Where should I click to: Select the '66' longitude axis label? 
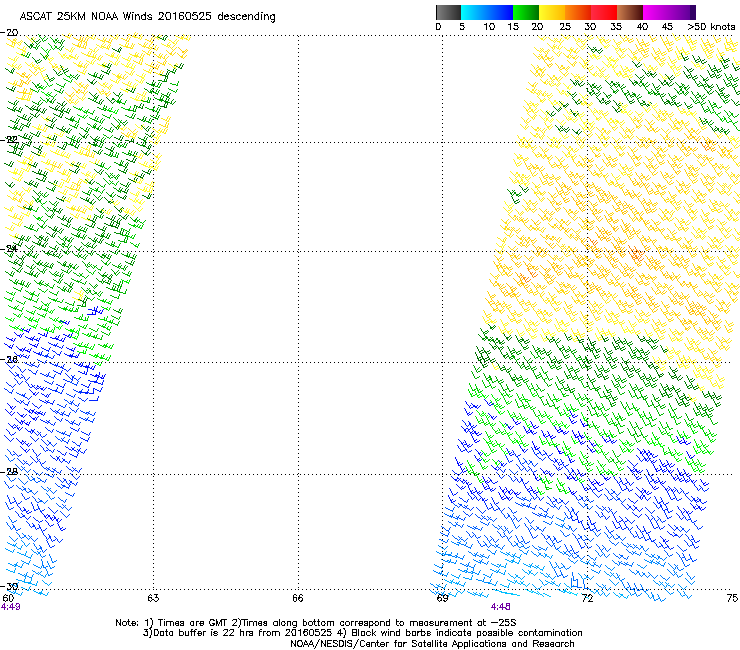coord(297,598)
